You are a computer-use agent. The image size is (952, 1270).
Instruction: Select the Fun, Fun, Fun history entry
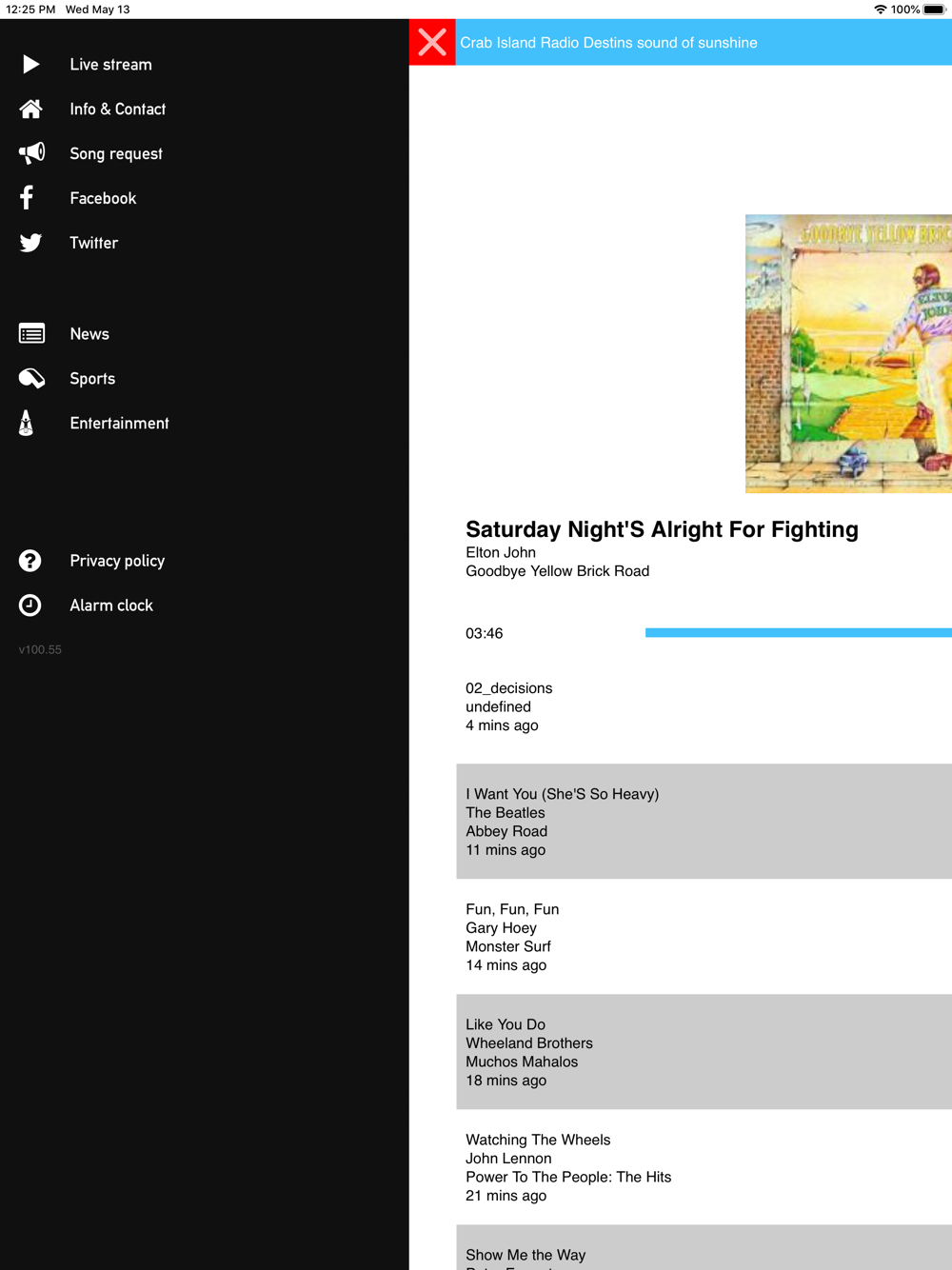point(704,937)
